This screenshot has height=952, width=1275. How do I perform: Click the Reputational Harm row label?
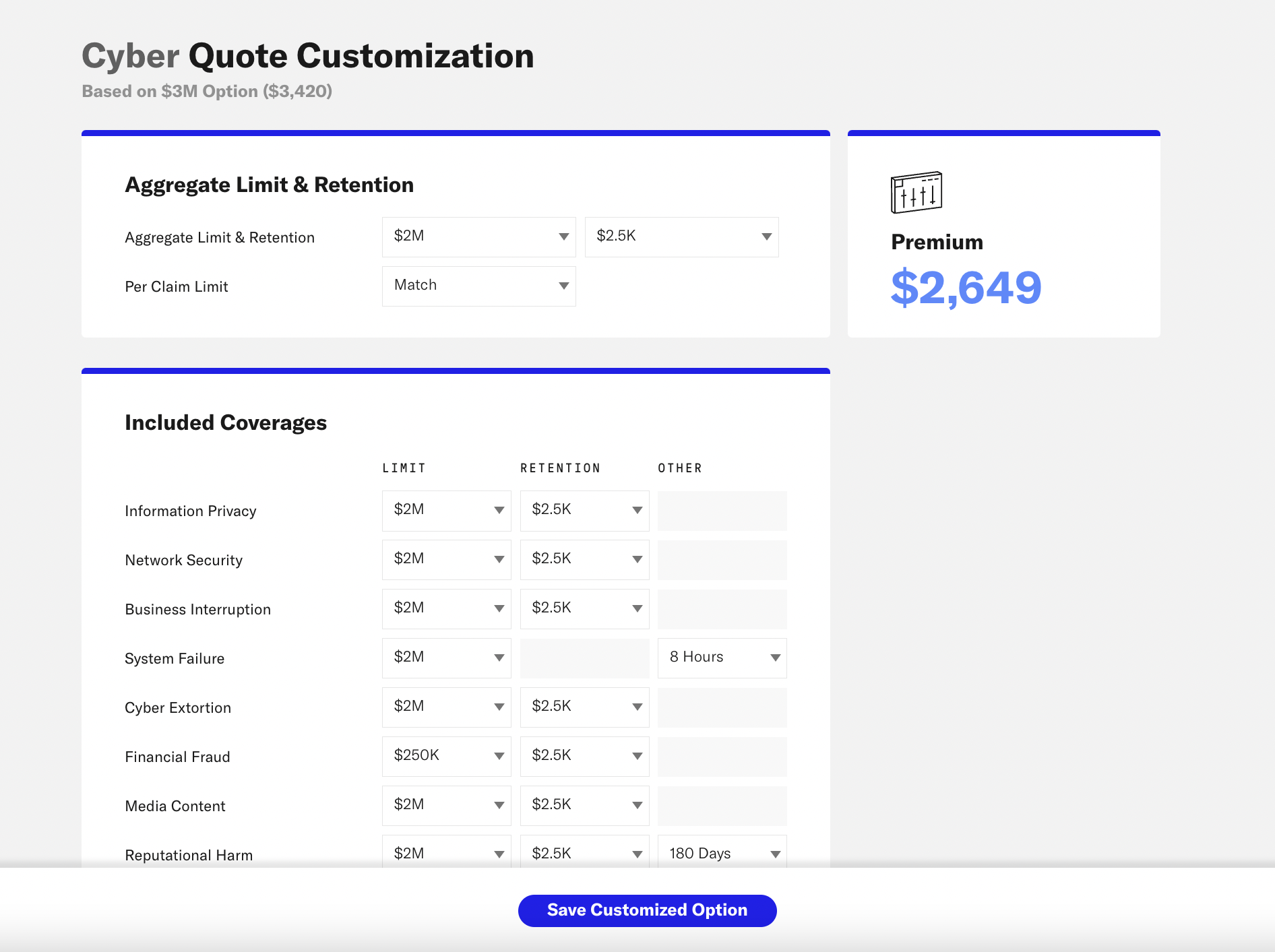(189, 855)
